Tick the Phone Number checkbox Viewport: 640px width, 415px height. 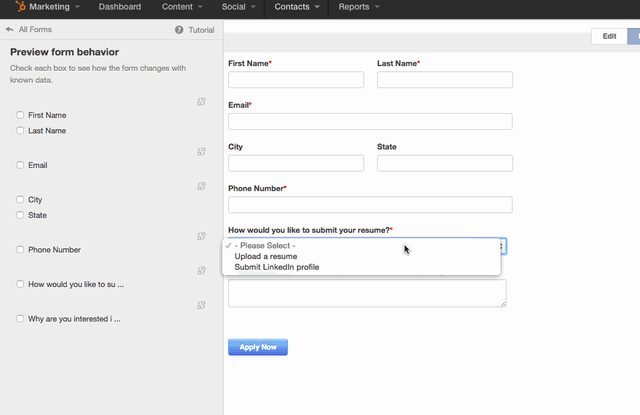[20, 250]
